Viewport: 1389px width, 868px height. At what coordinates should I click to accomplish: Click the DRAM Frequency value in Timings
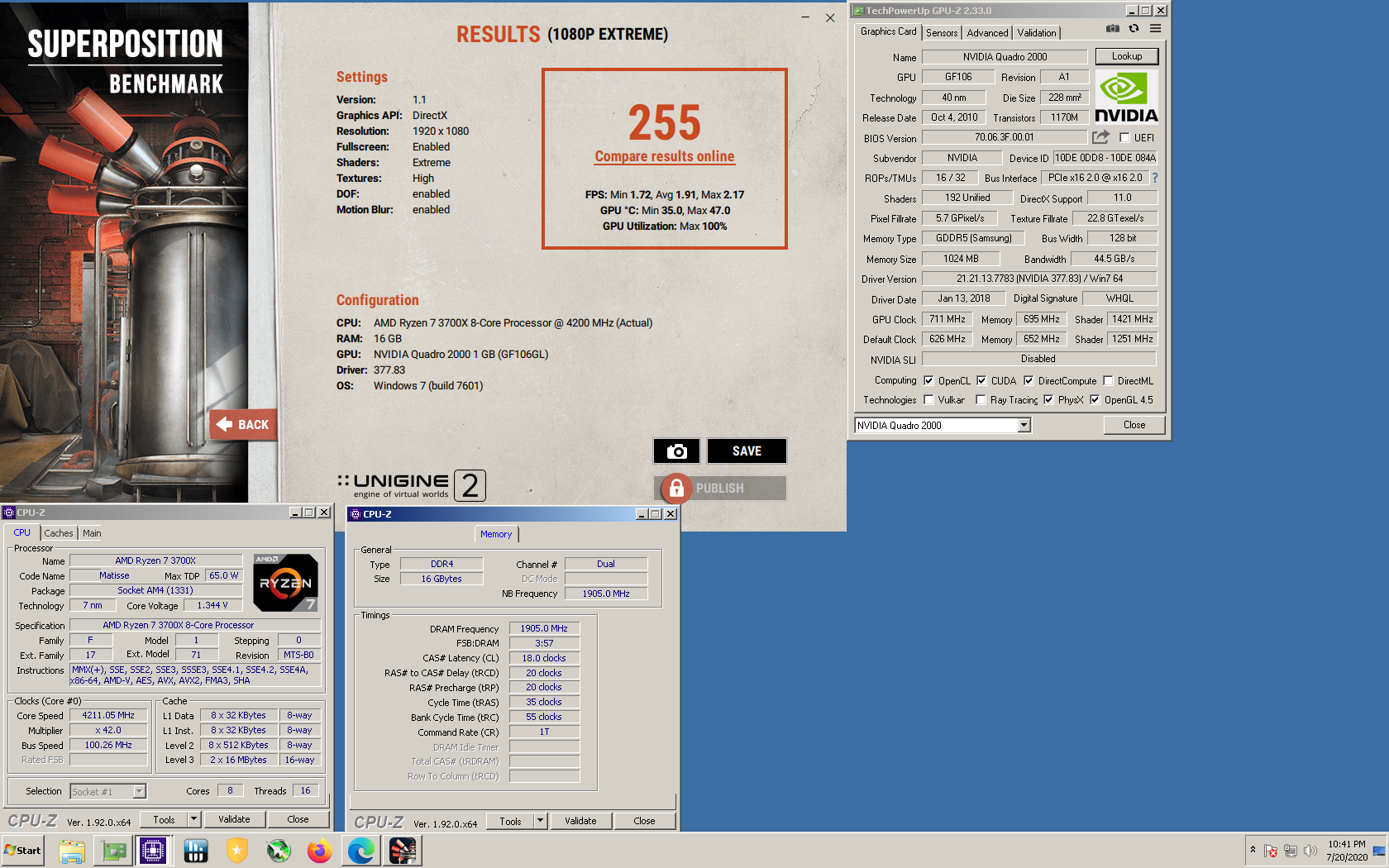[544, 628]
